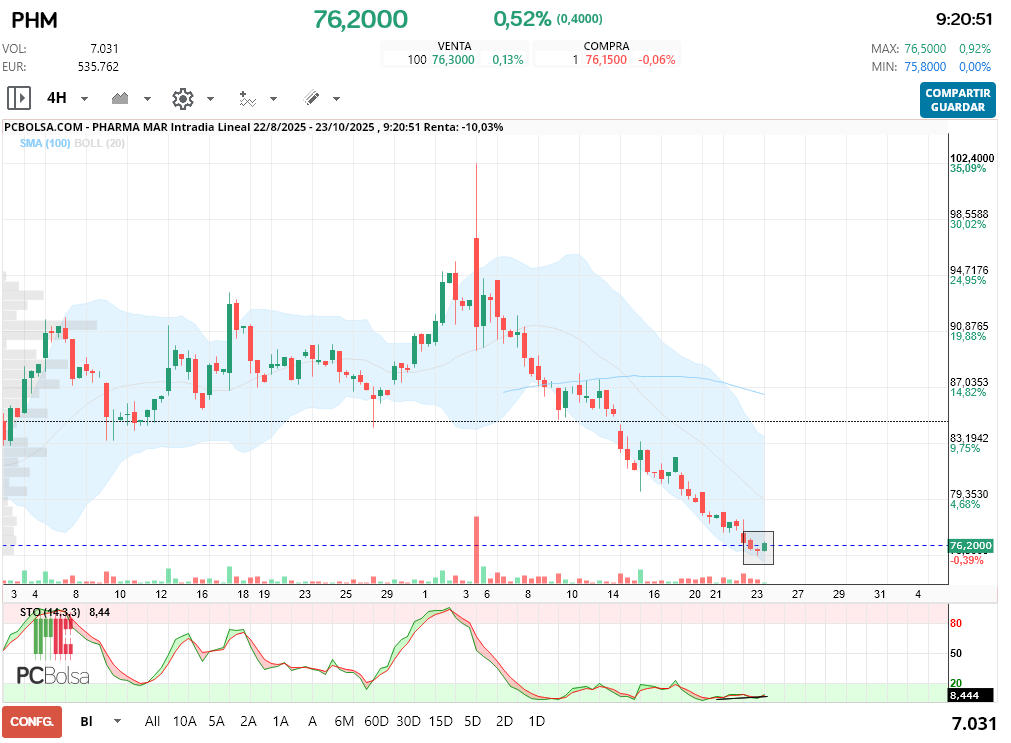Expand the BI dropdown arrow

point(117,721)
